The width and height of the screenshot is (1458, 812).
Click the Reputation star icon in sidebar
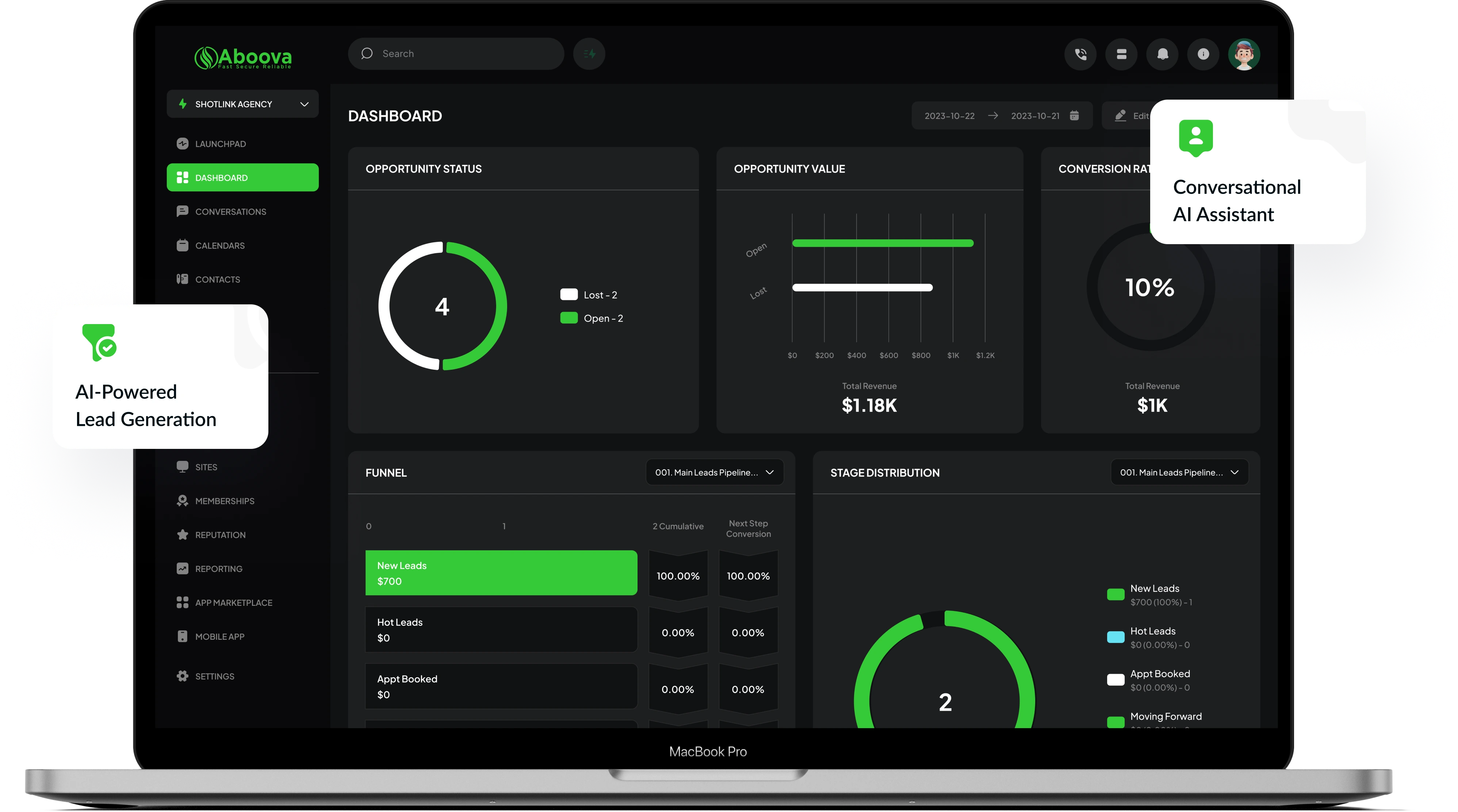(182, 535)
